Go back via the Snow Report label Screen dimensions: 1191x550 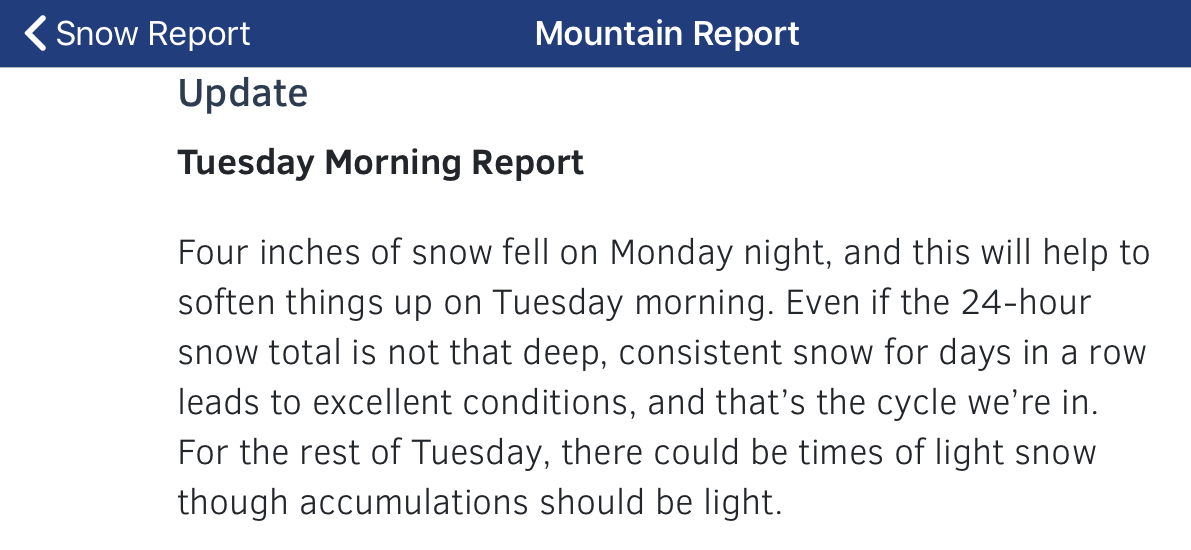(153, 34)
